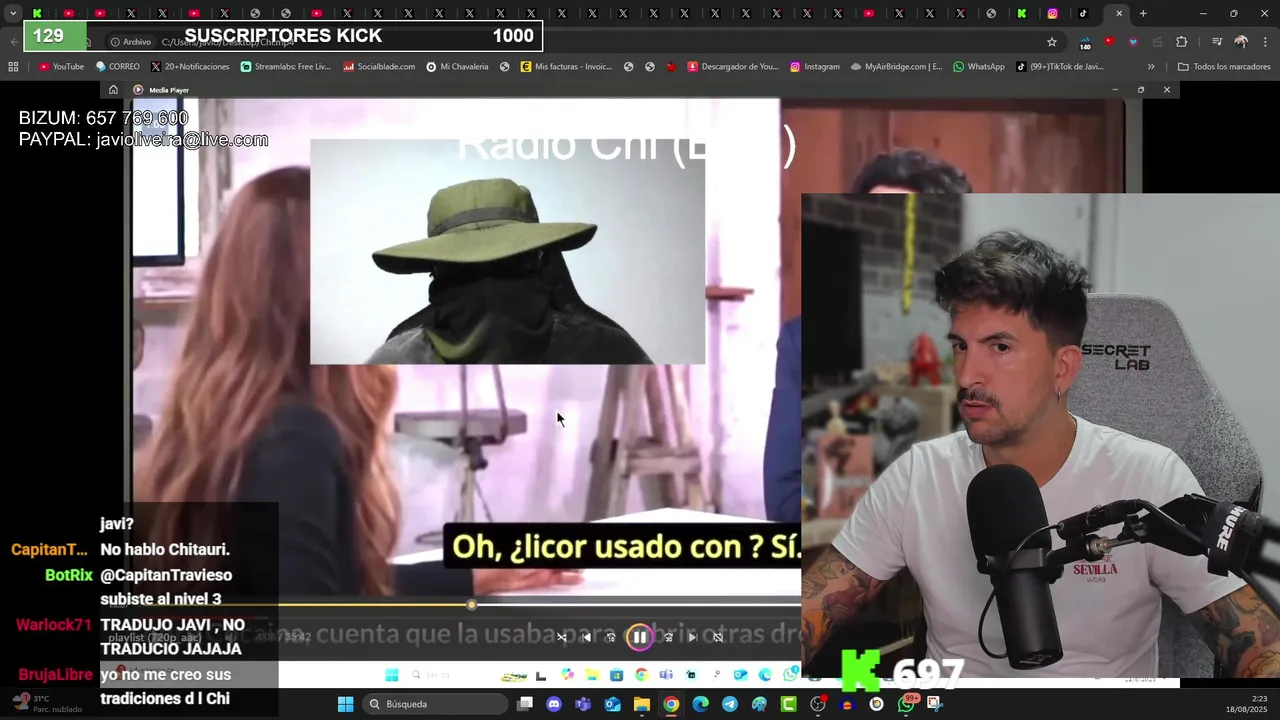Open Mi Chavaleria bookmark
The height and width of the screenshot is (720, 1280).
point(457,67)
